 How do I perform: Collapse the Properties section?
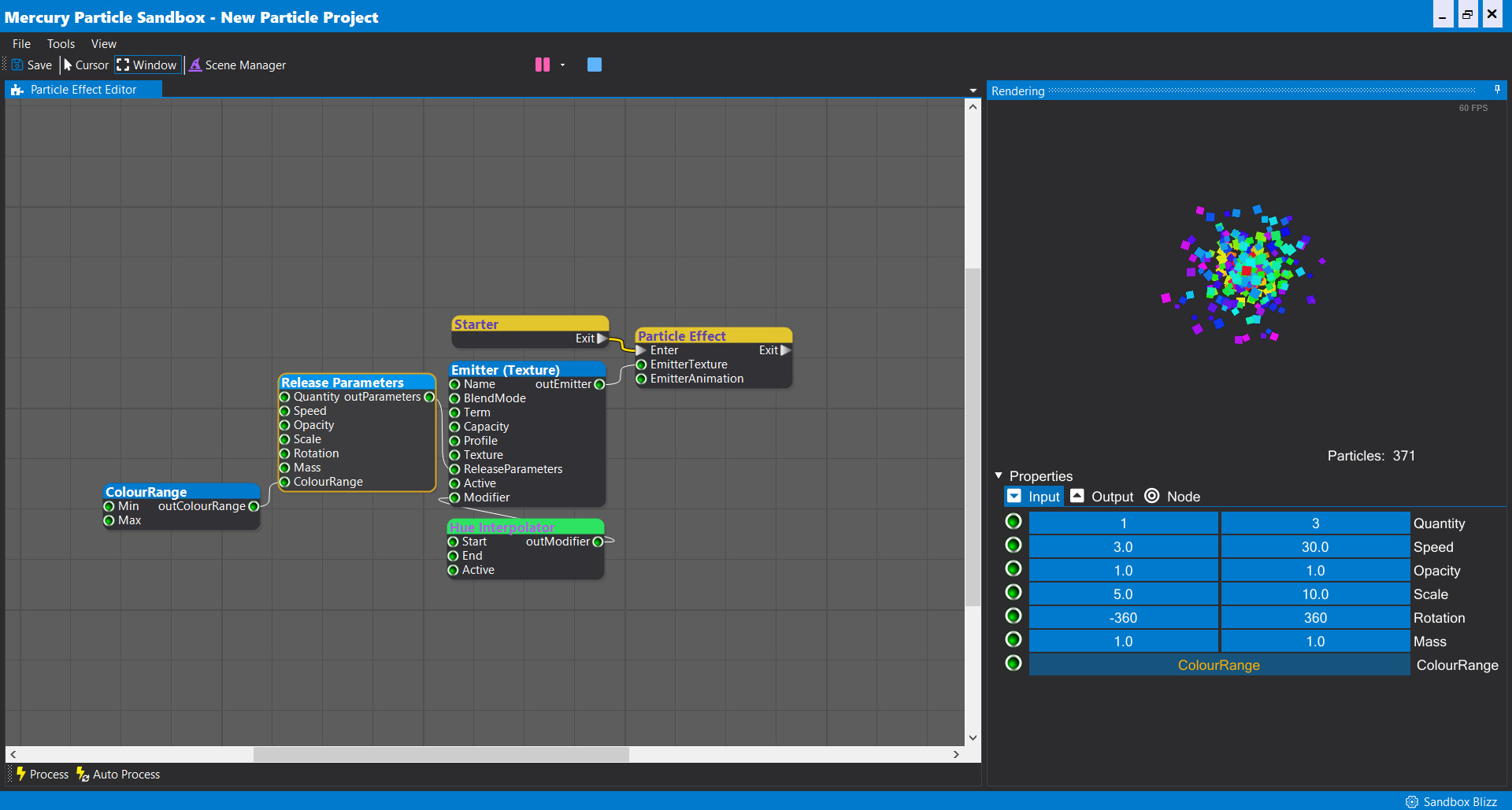click(x=999, y=475)
